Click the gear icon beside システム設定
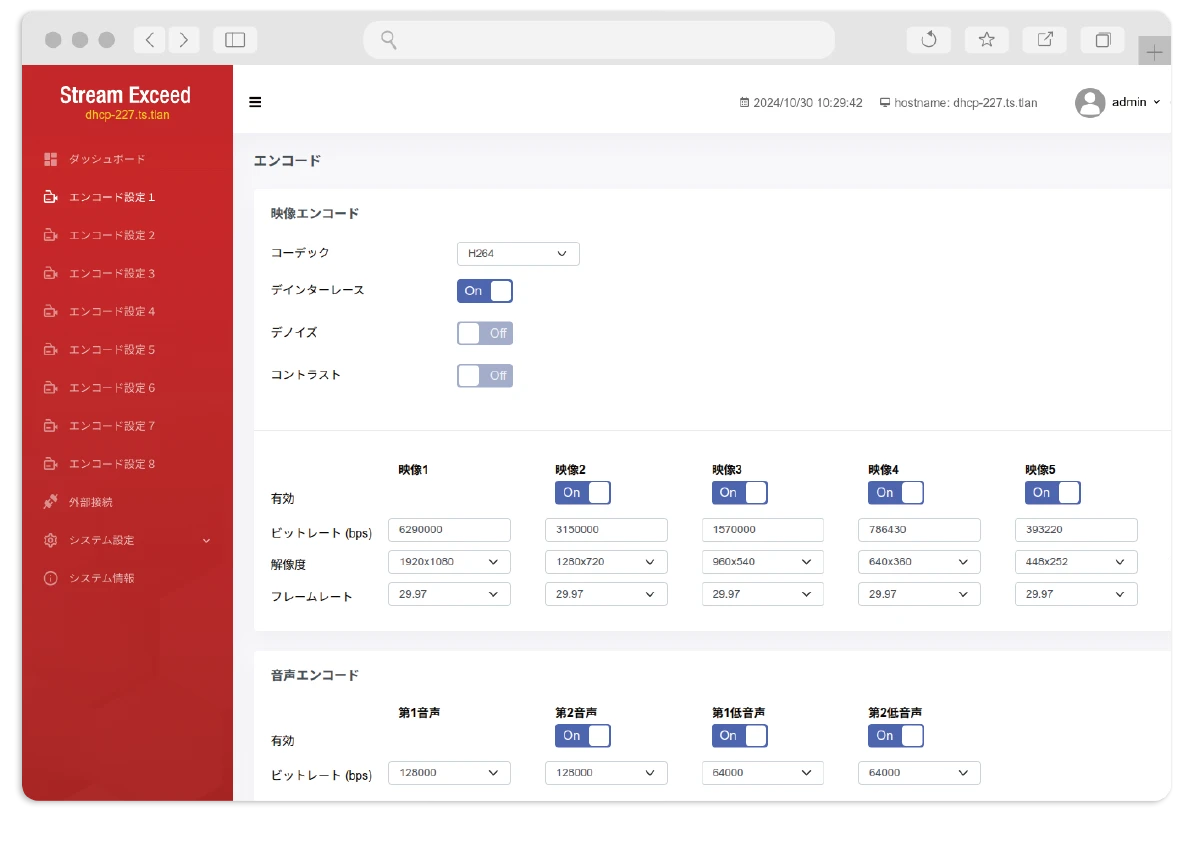This screenshot has height=844, width=1200. pyautogui.click(x=51, y=540)
